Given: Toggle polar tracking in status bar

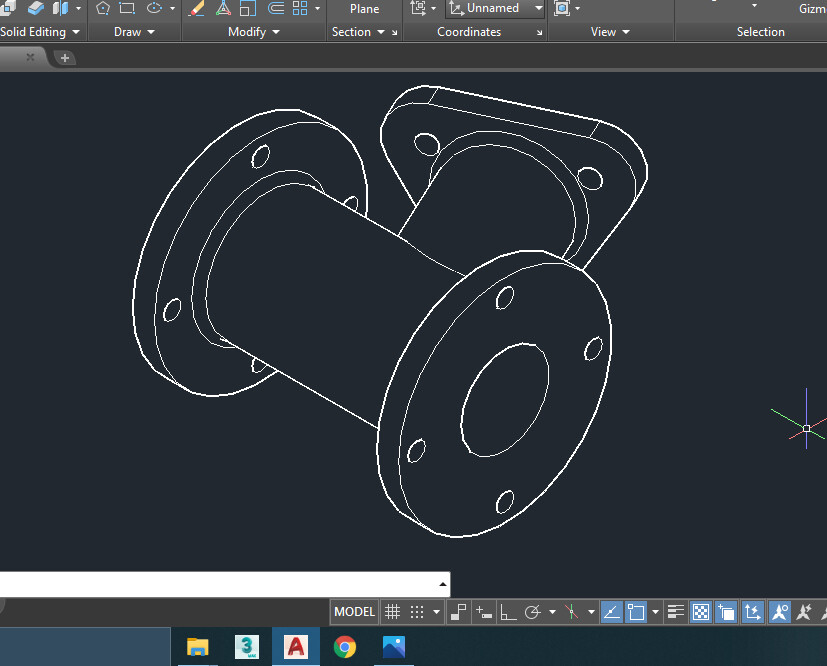Looking at the screenshot, I should click(533, 612).
